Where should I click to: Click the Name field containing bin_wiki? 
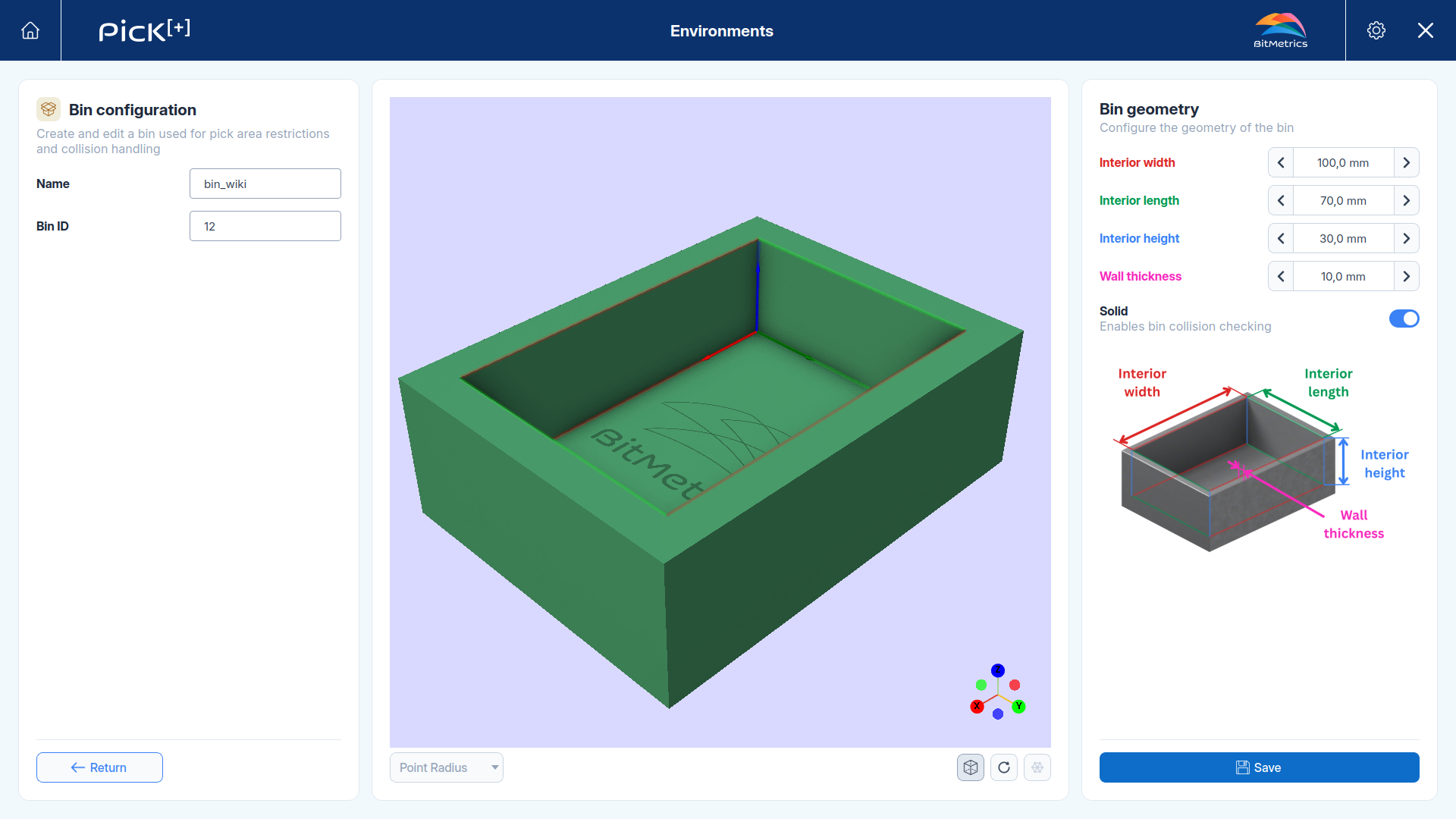pos(265,184)
